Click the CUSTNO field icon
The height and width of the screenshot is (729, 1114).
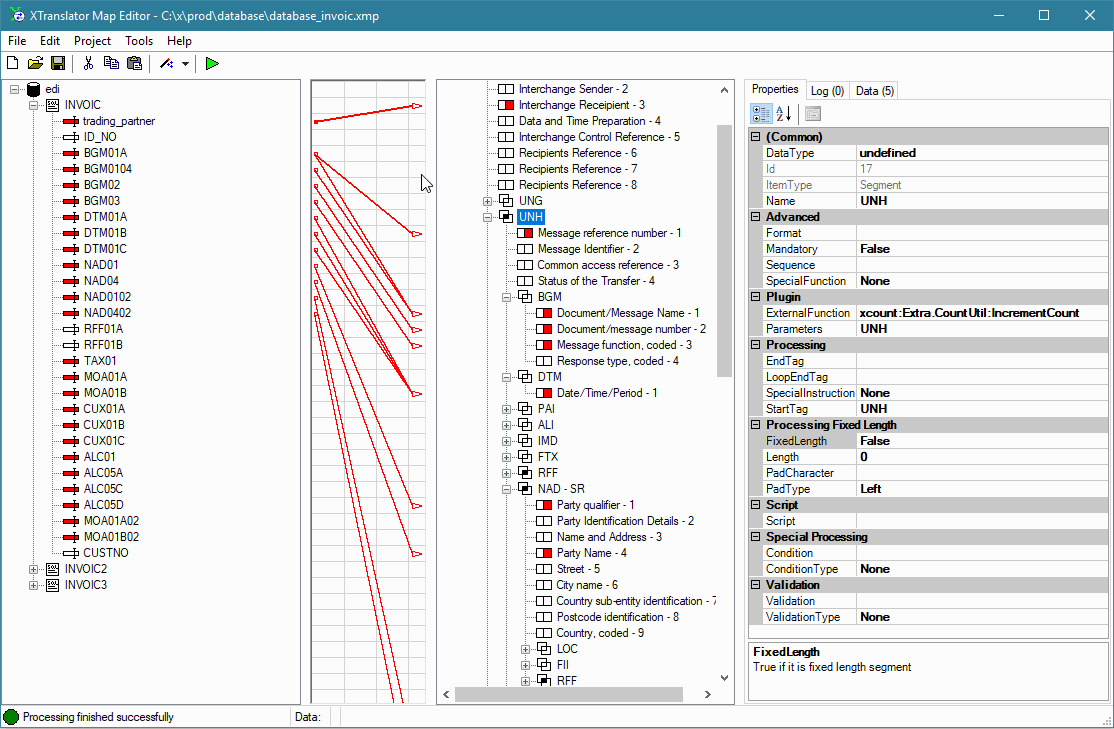coord(70,553)
